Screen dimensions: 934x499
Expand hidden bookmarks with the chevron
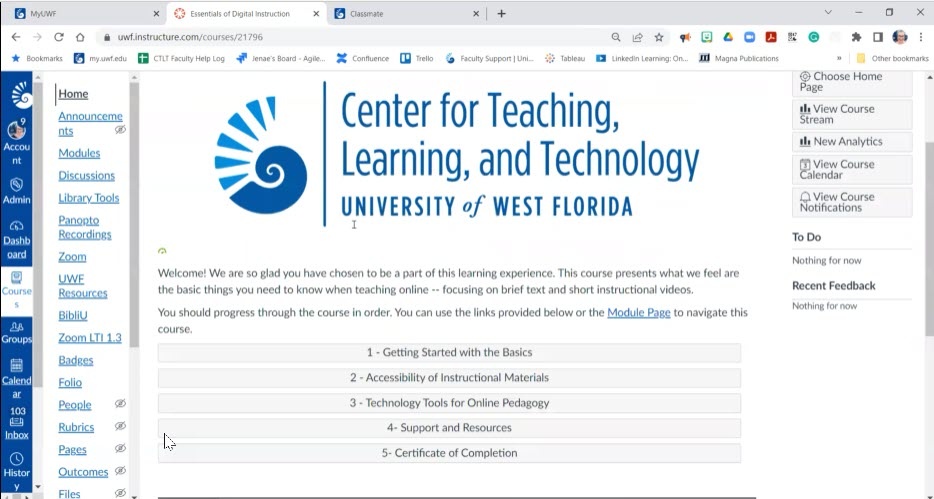(x=839, y=58)
